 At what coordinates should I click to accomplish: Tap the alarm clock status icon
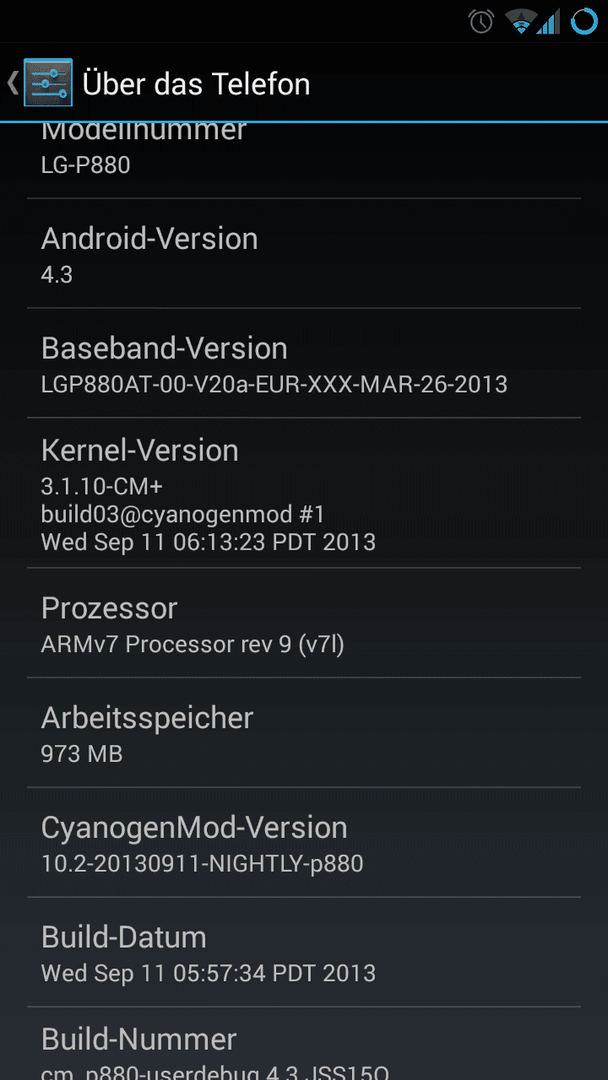[x=481, y=21]
